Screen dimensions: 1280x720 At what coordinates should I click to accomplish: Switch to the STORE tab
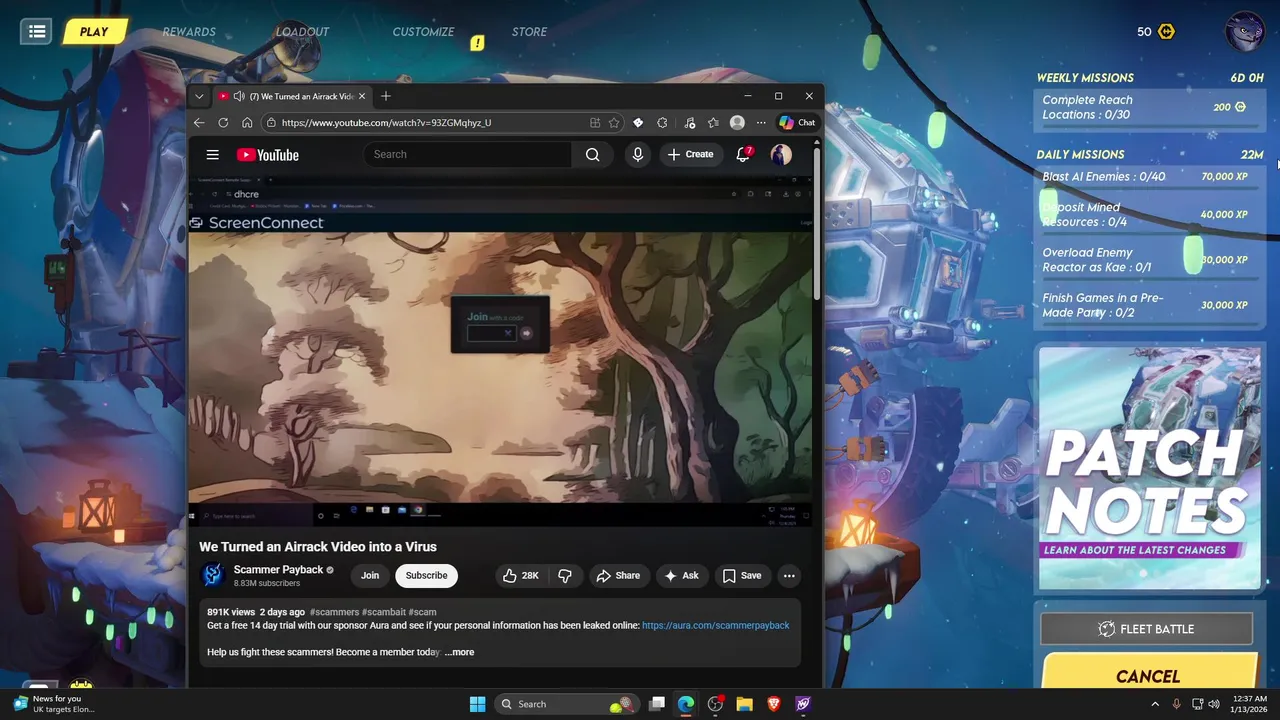529,32
